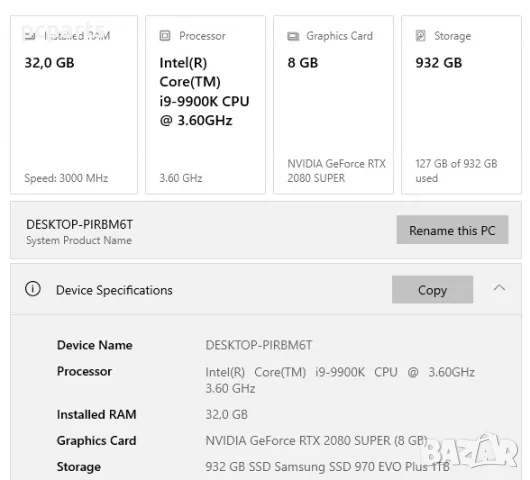This screenshot has height=480, width=530.
Task: Click the Device Specifications info icon
Action: (x=33, y=289)
